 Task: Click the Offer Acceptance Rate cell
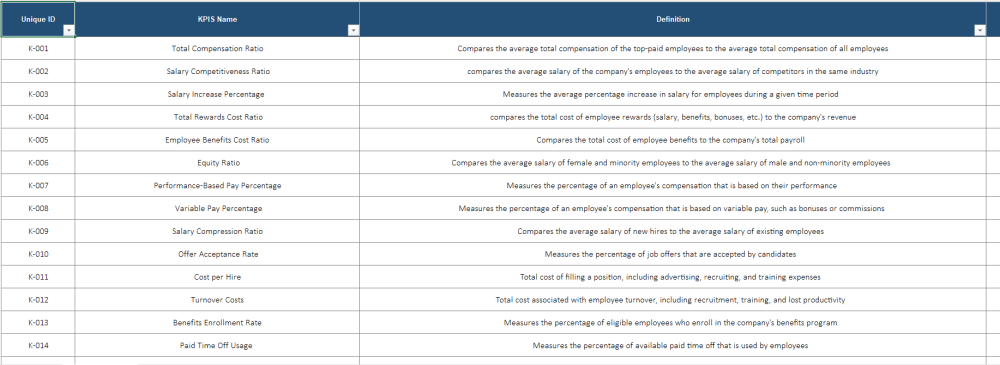[x=217, y=255]
